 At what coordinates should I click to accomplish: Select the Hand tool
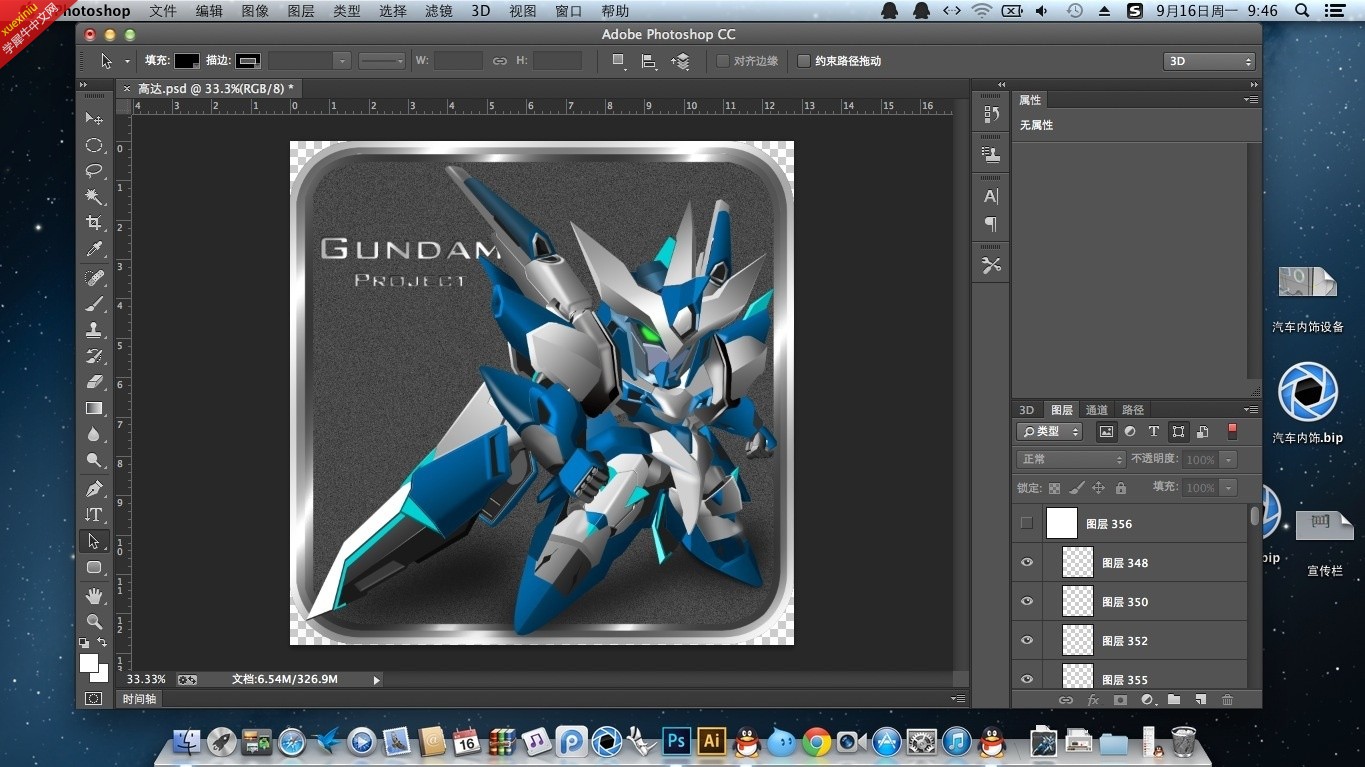pyautogui.click(x=94, y=596)
